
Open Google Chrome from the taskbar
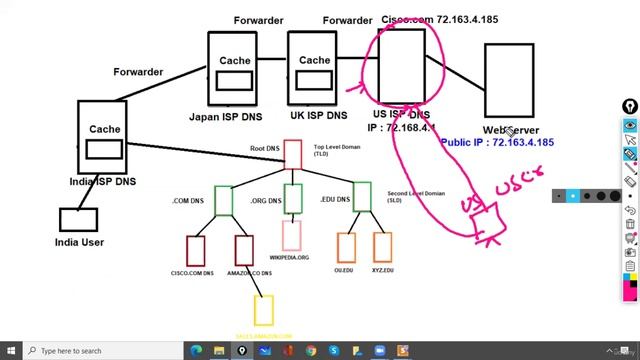pos(311,351)
